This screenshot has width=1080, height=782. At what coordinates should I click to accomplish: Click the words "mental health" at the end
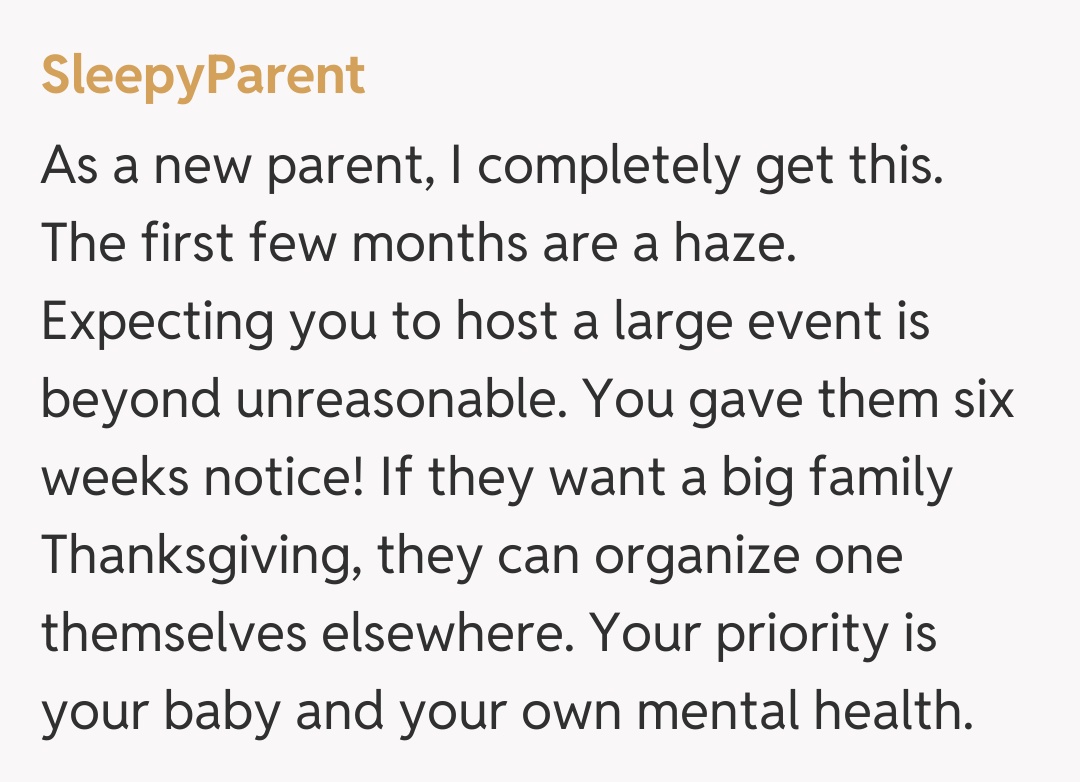point(803,711)
